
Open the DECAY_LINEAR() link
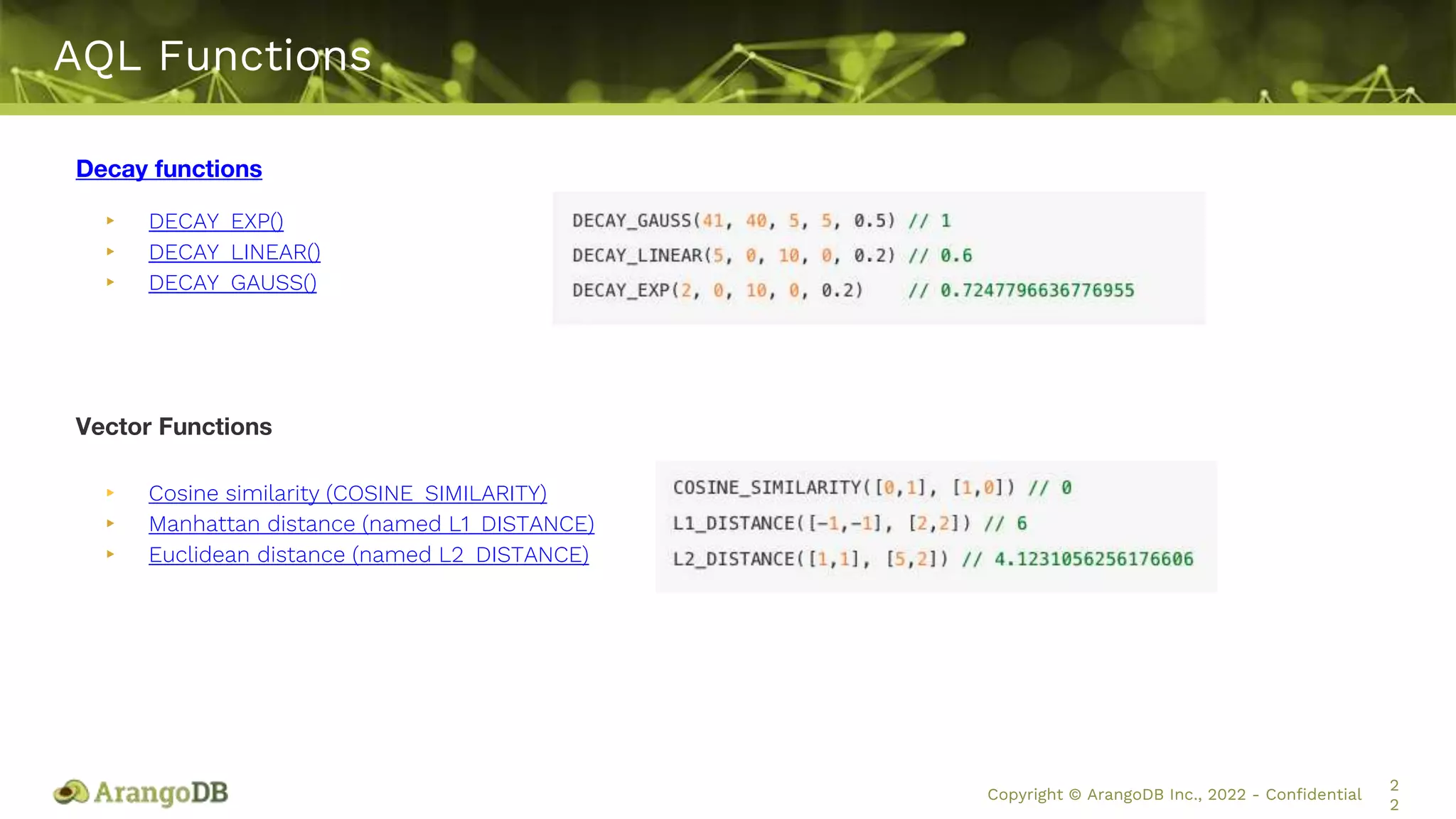pyautogui.click(x=235, y=252)
